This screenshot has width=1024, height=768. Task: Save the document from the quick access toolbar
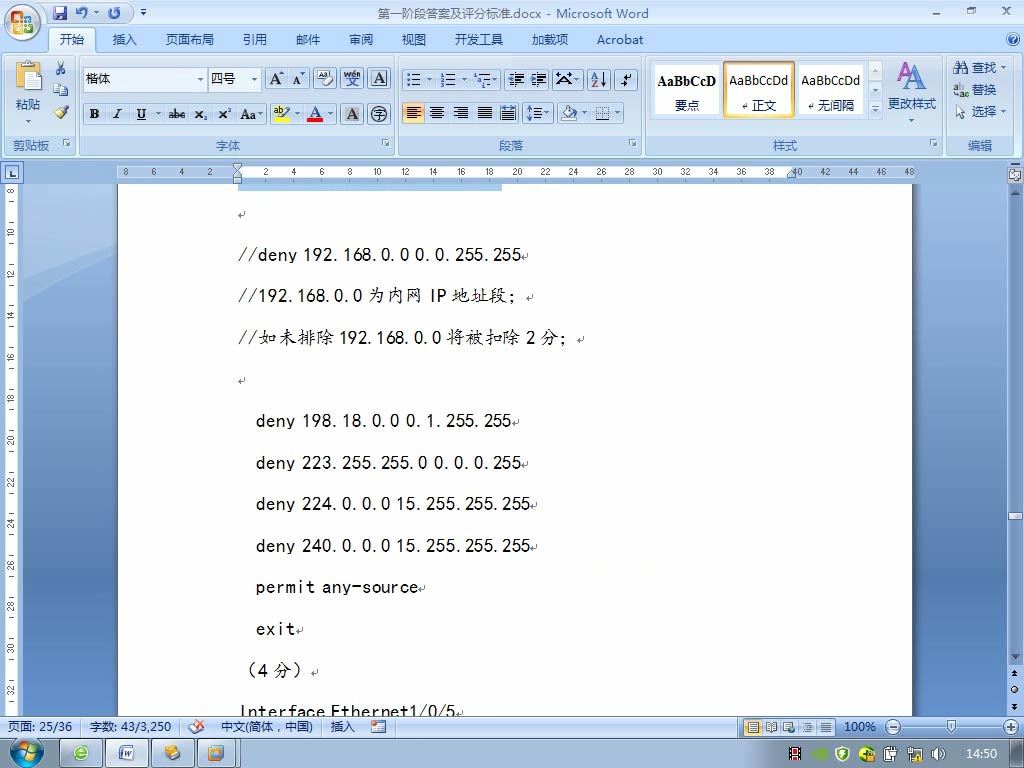[59, 13]
